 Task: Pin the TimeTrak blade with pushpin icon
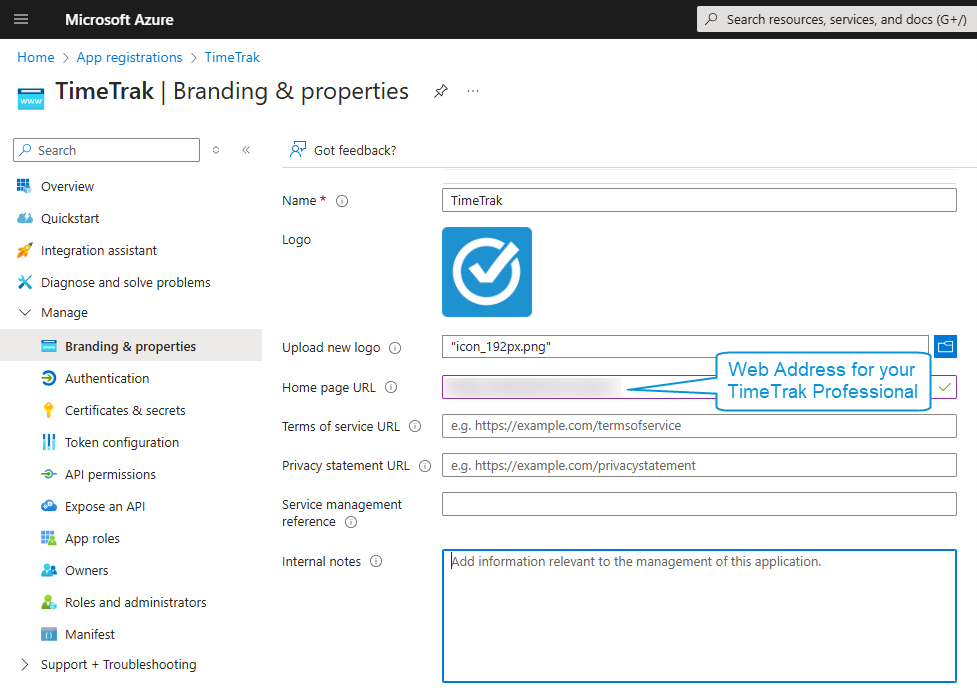point(441,92)
